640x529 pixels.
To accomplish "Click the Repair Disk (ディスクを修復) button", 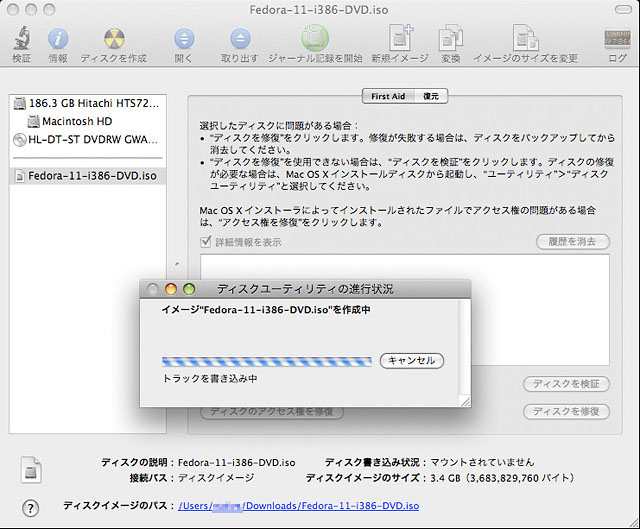I will tap(566, 411).
